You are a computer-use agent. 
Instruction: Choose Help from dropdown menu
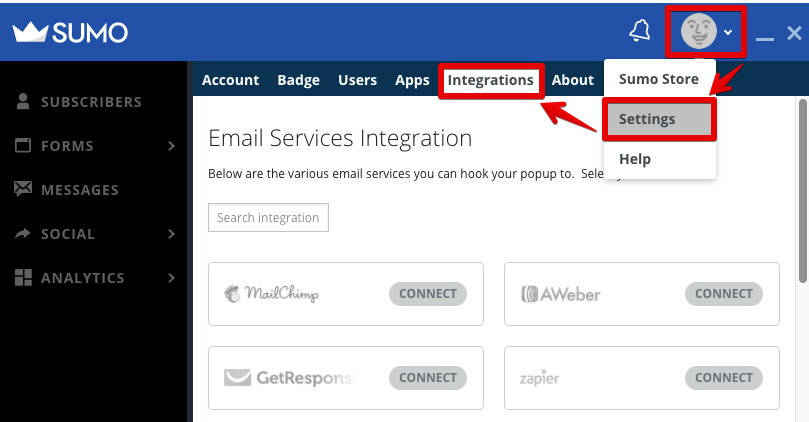point(659,159)
